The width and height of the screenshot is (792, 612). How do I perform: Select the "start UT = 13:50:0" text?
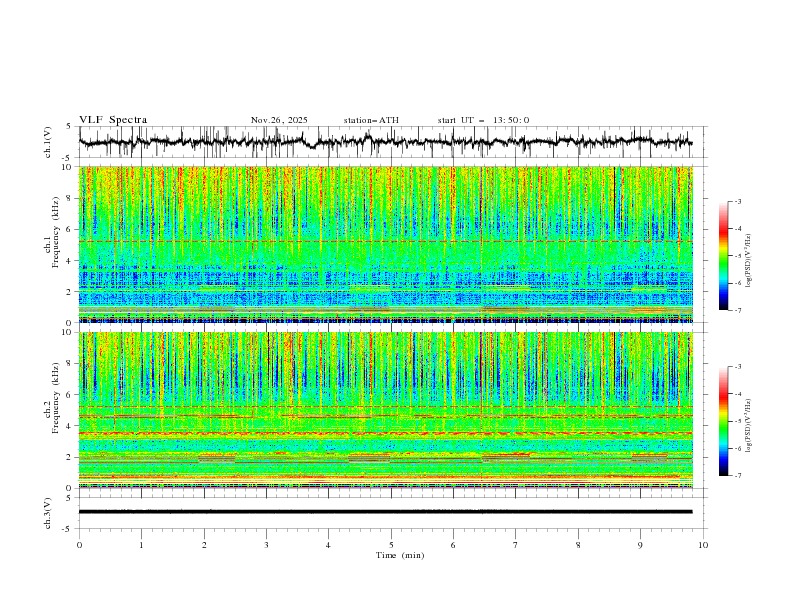483,120
